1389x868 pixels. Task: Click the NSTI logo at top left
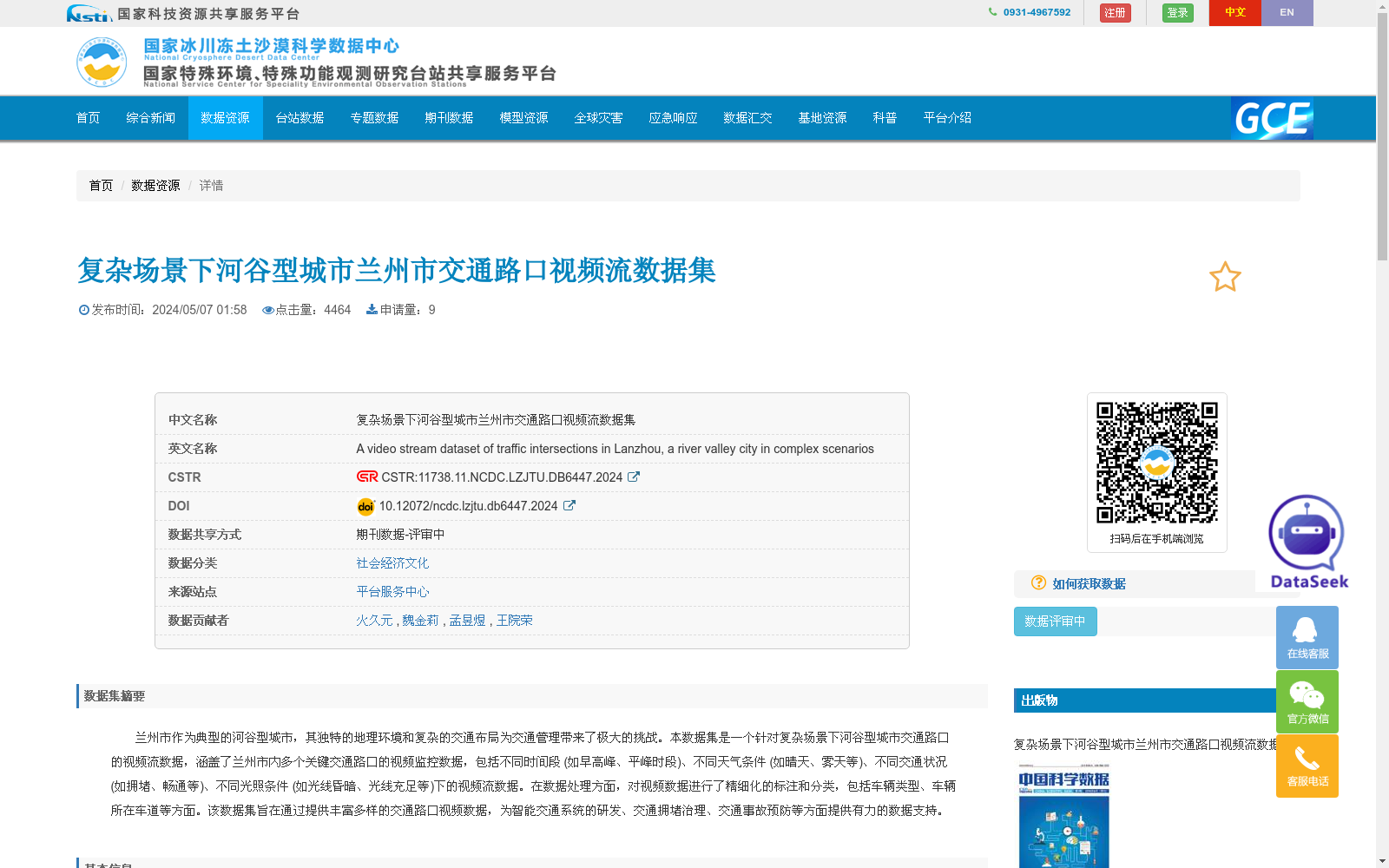[89, 13]
